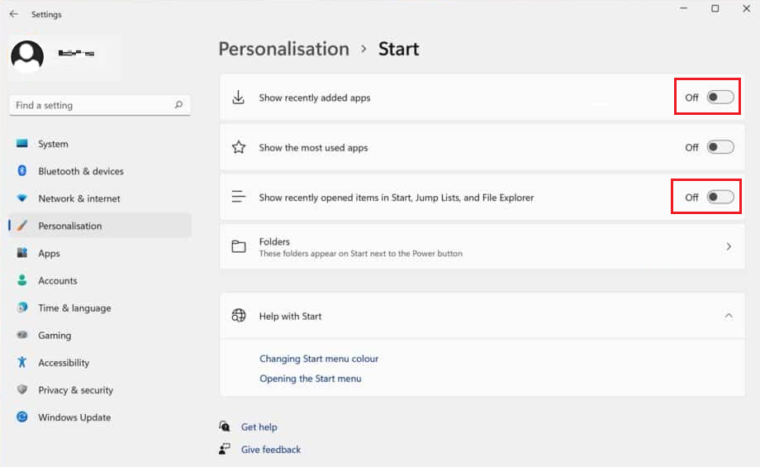Click the Privacy & security shield icon
Viewport: 760px width, 467px height.
pos(22,390)
